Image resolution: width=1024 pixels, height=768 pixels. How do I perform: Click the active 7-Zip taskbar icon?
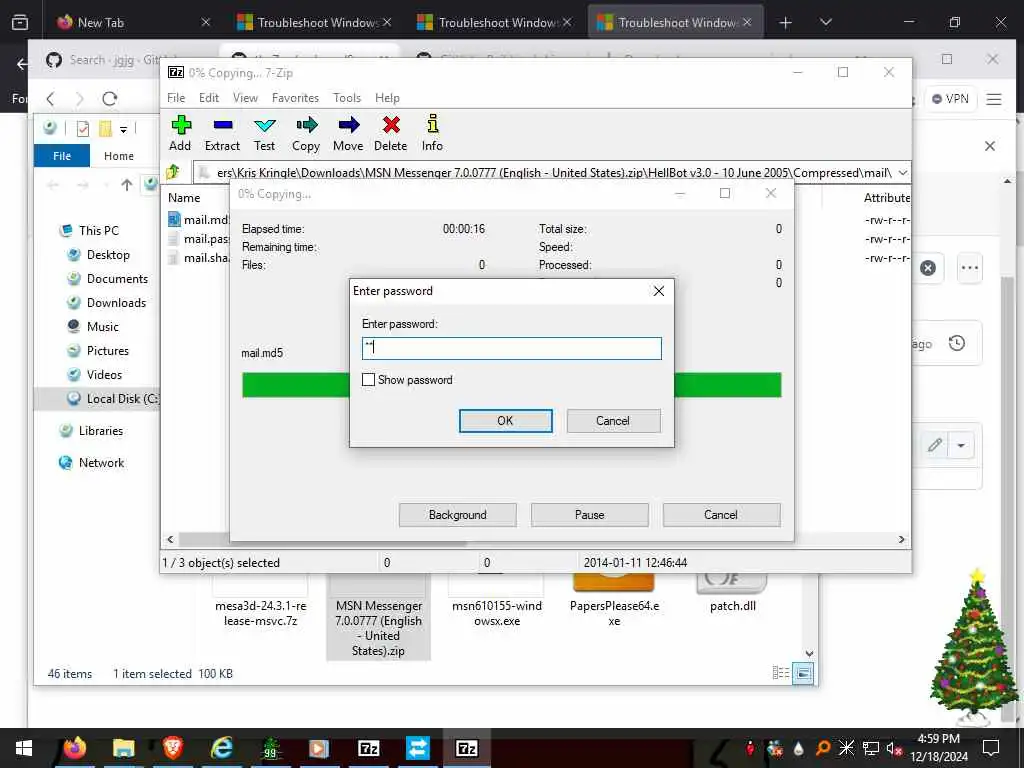click(466, 748)
